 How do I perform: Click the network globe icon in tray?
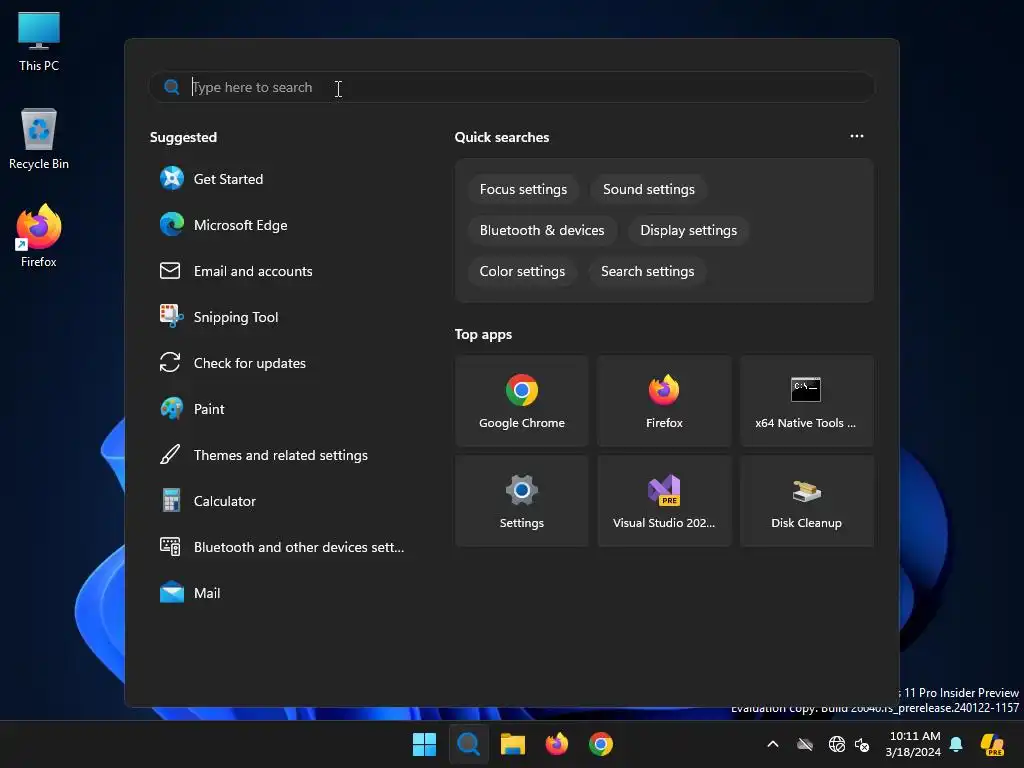837,744
